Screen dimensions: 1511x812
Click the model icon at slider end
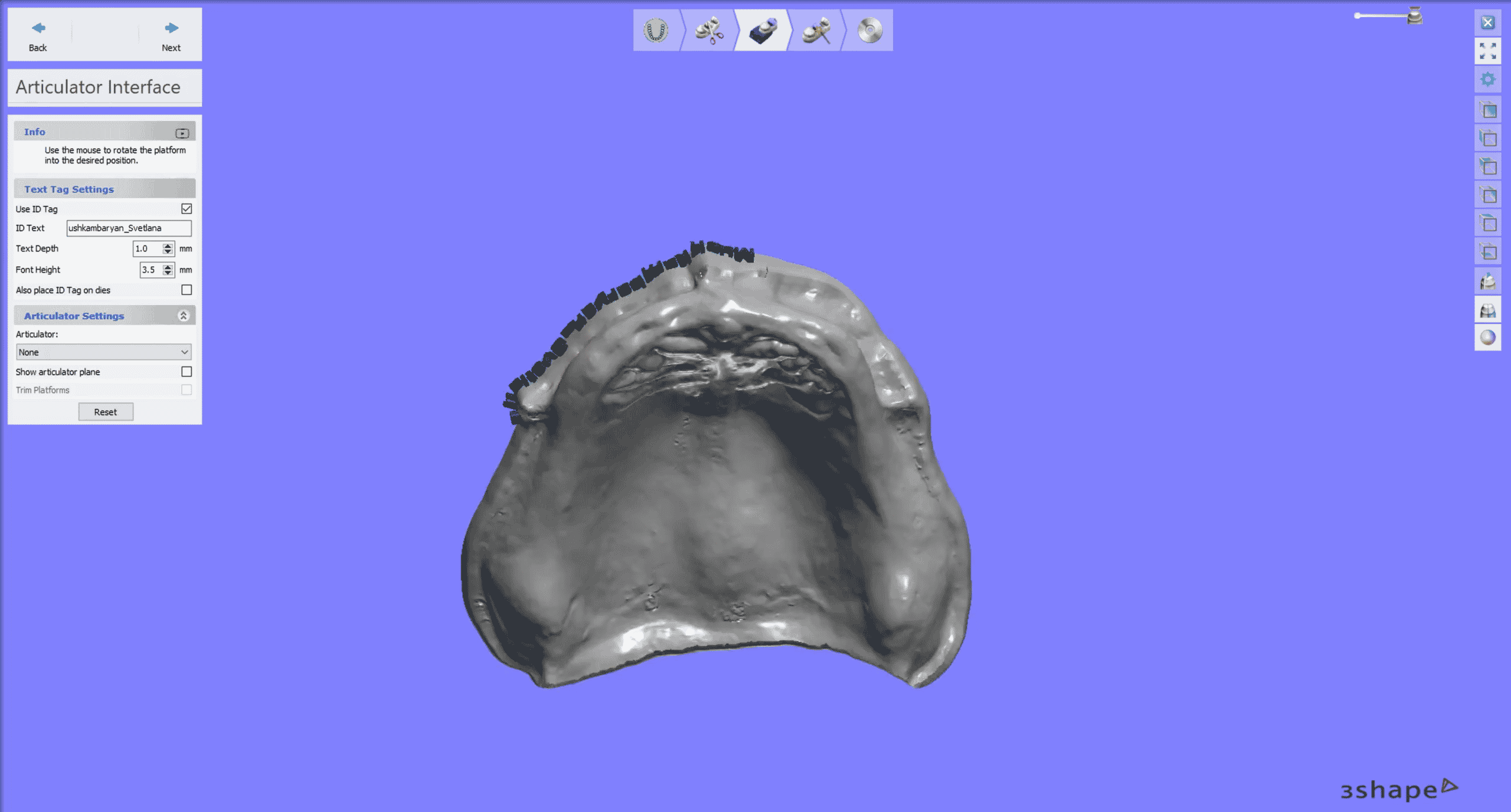(1414, 15)
